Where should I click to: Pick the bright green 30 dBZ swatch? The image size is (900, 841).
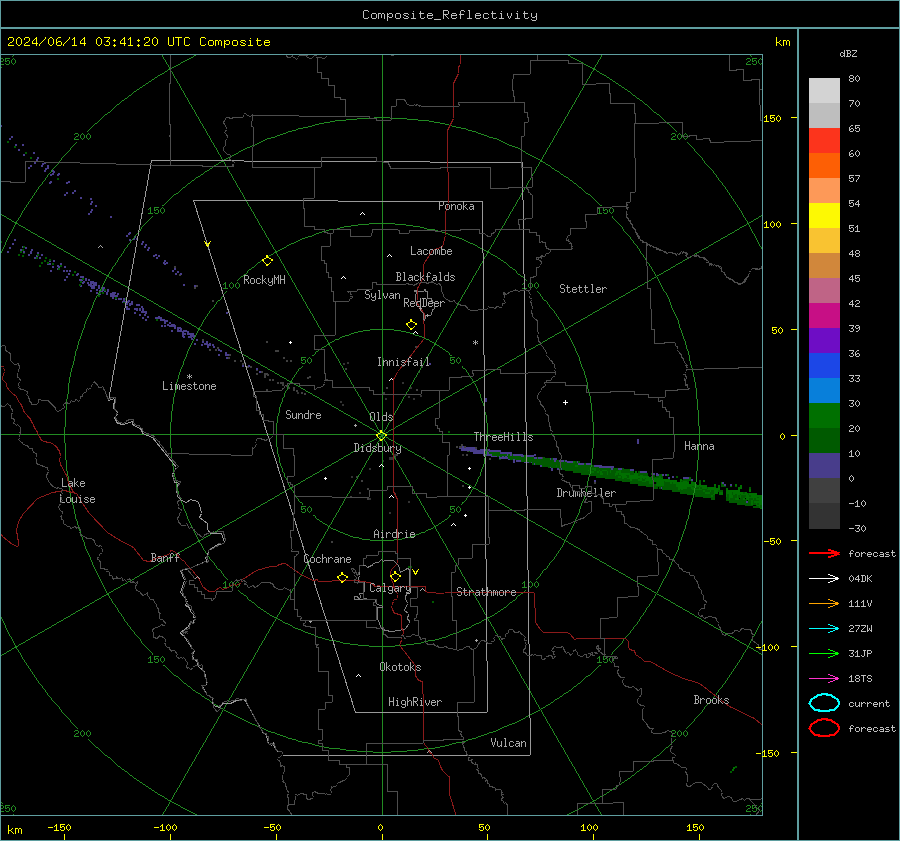(x=824, y=415)
